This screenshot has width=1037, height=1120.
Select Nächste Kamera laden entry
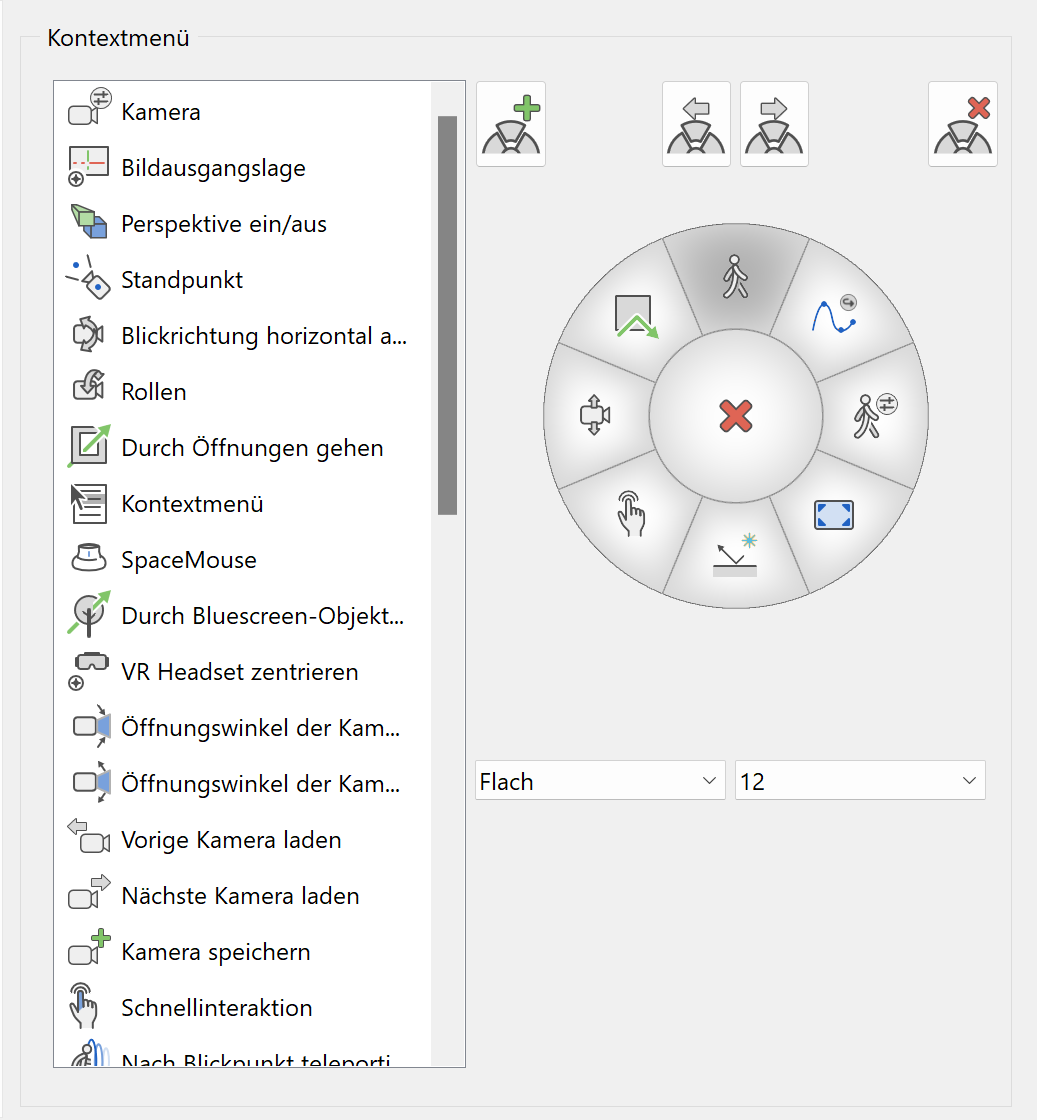(242, 896)
